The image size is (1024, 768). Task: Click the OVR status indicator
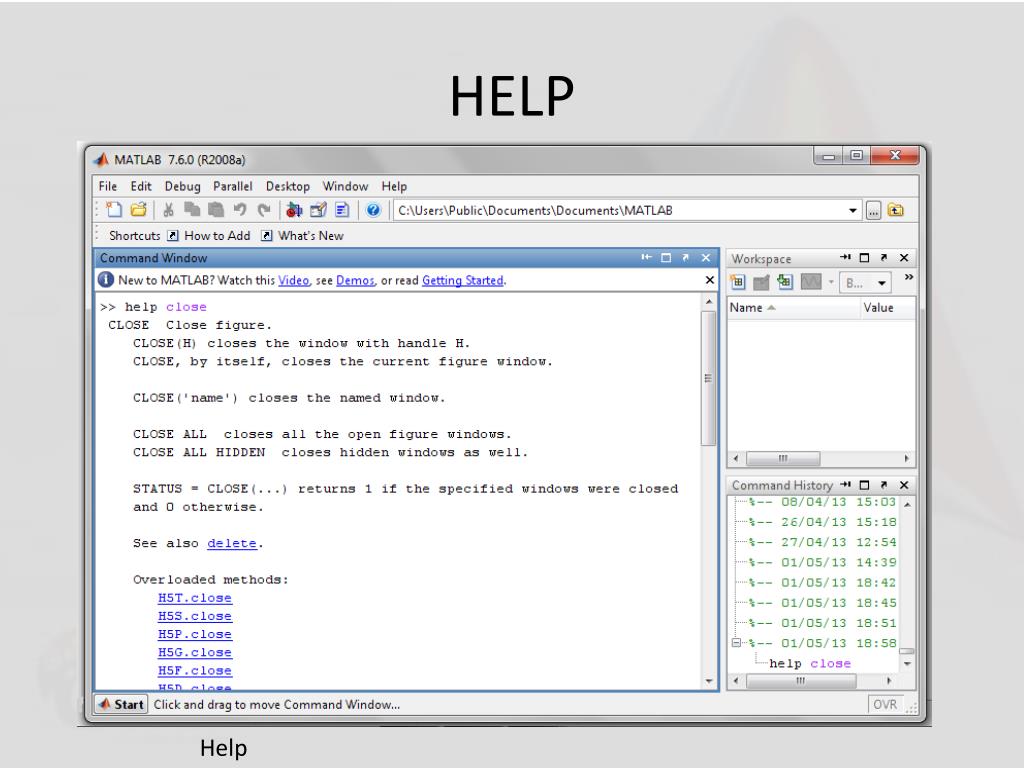(x=885, y=705)
